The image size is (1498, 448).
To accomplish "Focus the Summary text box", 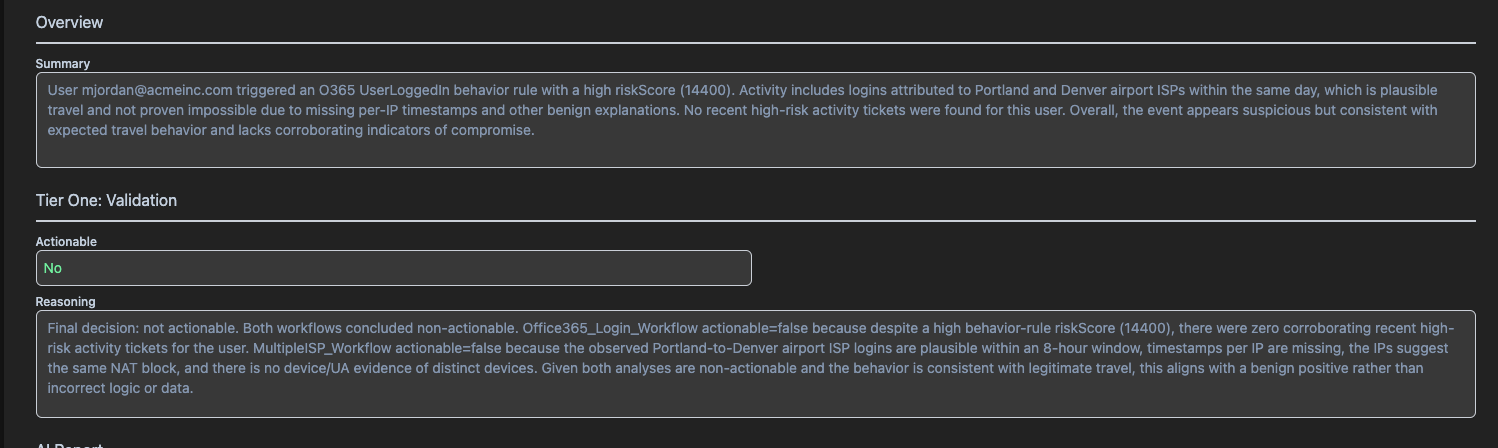I will (755, 150).
